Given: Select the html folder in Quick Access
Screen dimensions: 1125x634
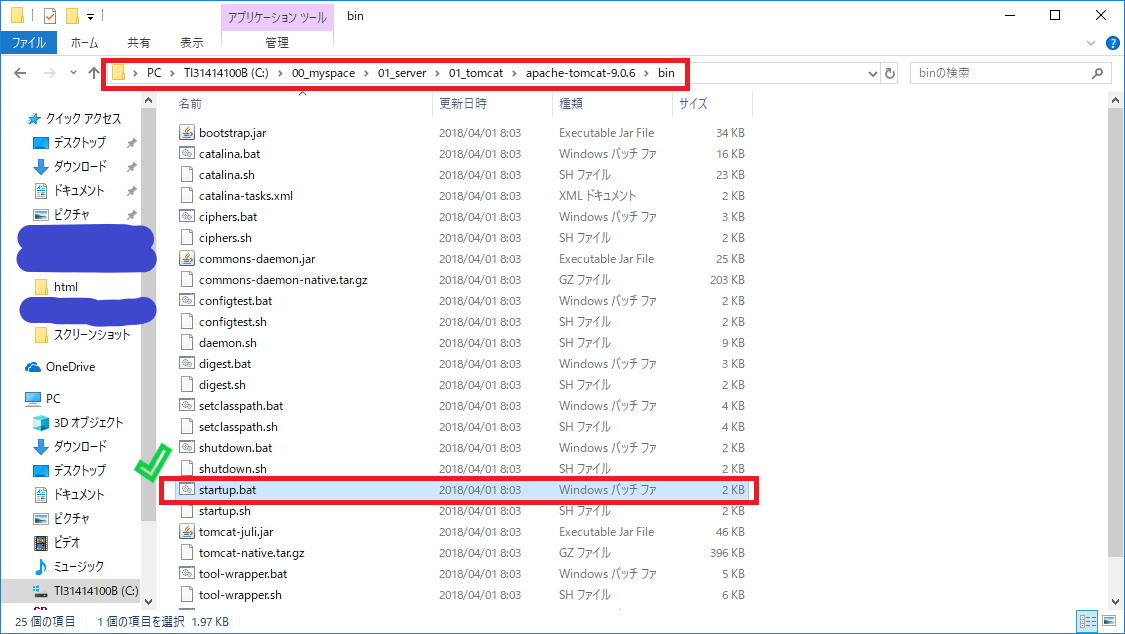Looking at the screenshot, I should click(66, 287).
